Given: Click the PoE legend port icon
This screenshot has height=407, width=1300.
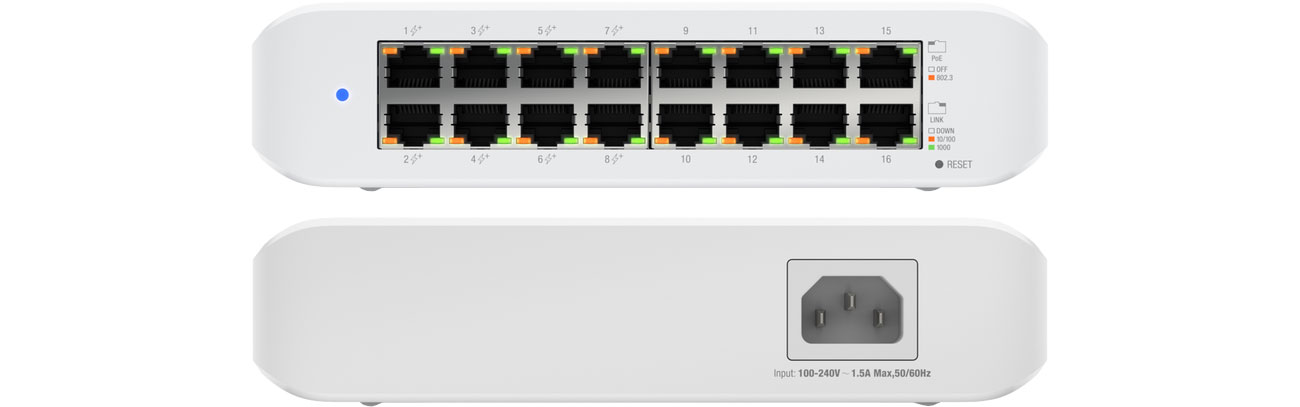Looking at the screenshot, I should coord(937,46).
